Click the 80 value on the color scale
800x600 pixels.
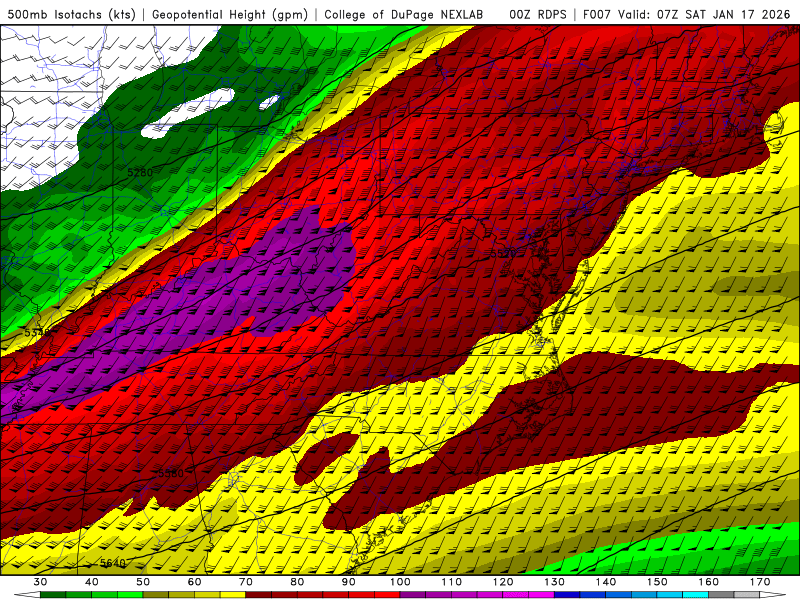(x=297, y=582)
